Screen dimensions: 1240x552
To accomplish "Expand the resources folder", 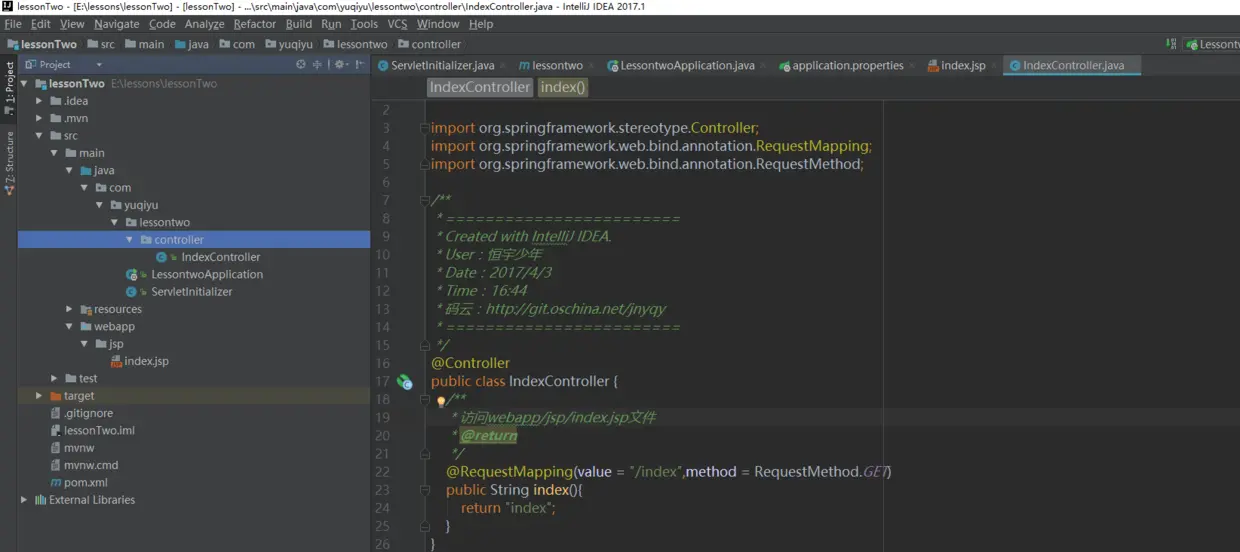I will [x=69, y=309].
